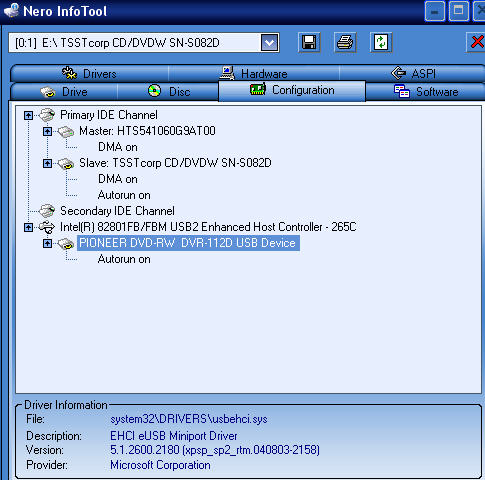This screenshot has width=485, height=480.
Task: Click EHCI eUSB Miniport Driver description
Action: coord(174,436)
